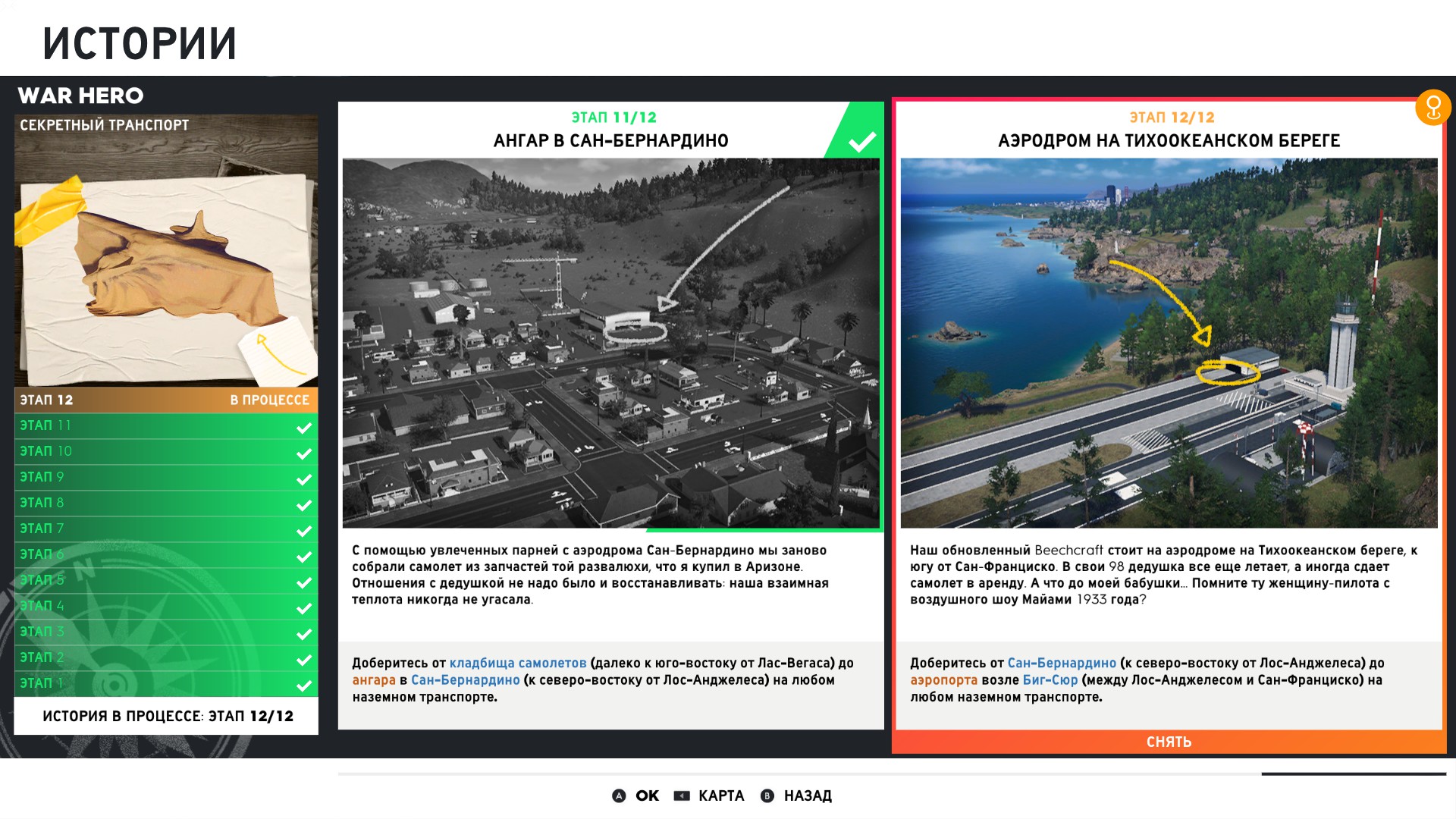Click the АНГАР В САН-БЕРНАРДИНО heading

click(611, 140)
